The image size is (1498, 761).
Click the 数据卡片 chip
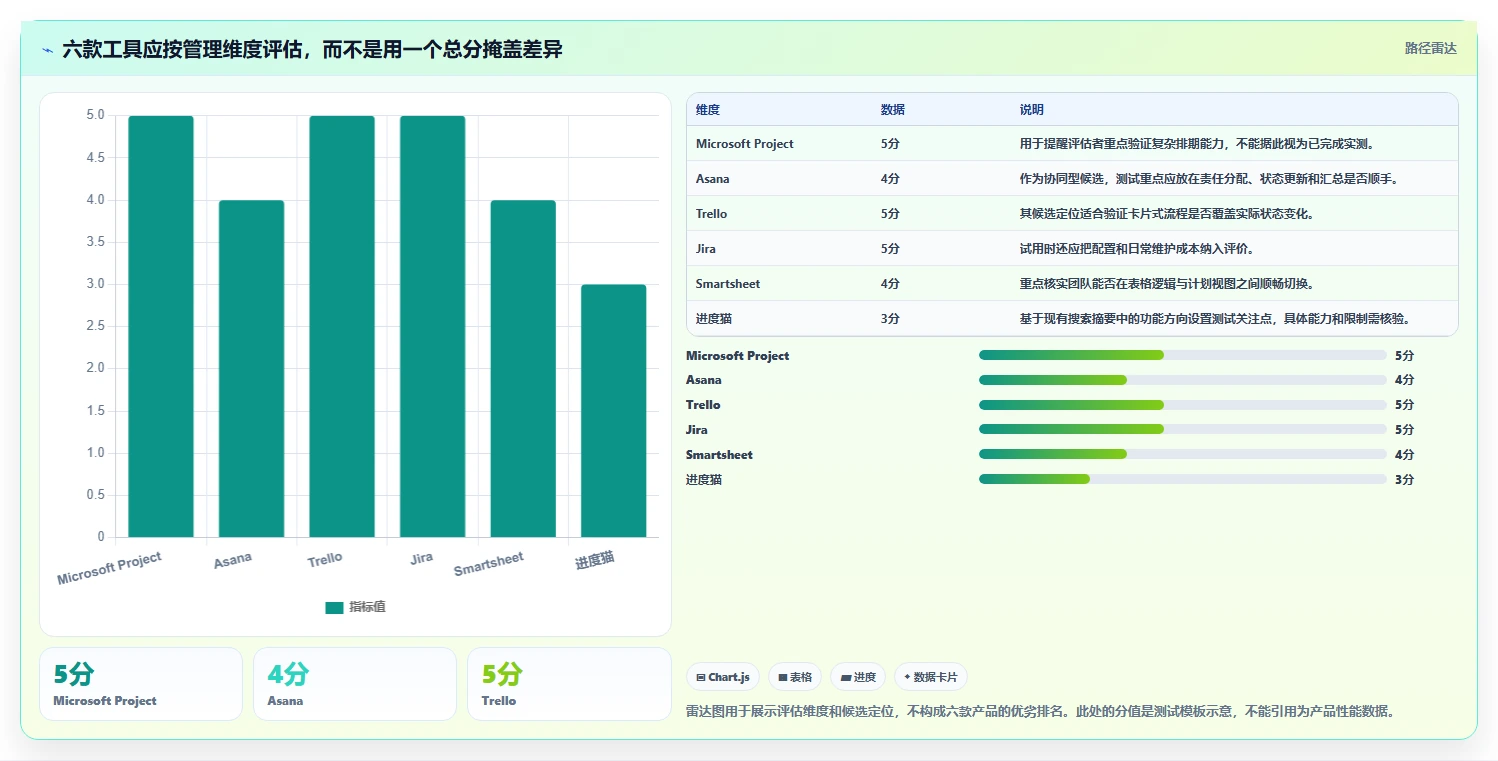tap(930, 677)
